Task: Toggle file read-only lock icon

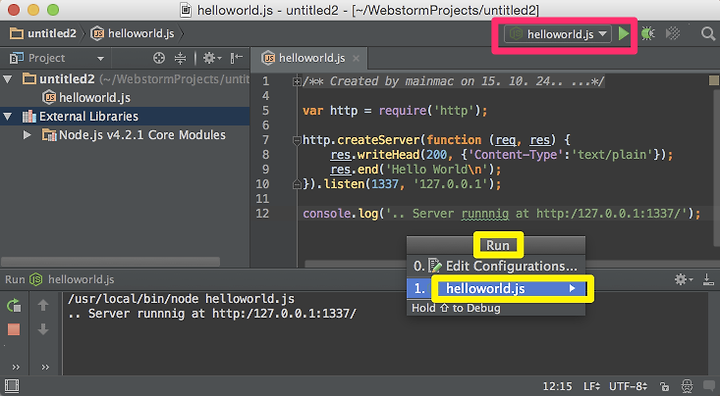Action: pos(664,386)
